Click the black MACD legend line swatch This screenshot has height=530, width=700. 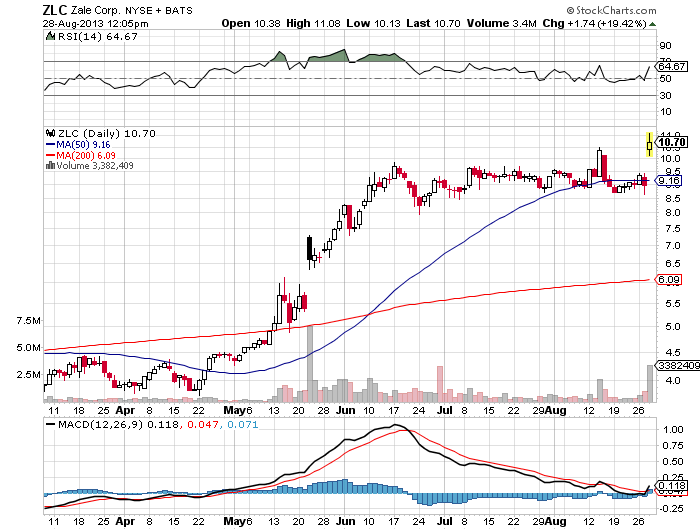50,424
